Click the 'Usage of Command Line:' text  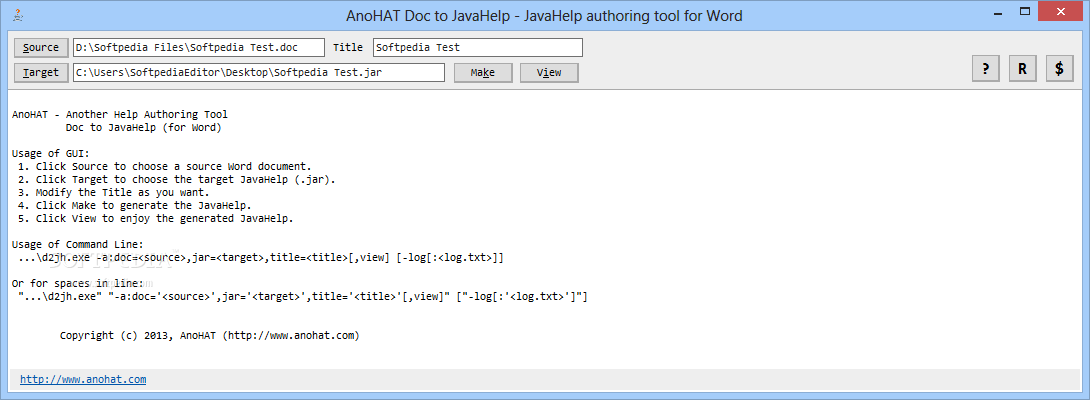click(78, 244)
